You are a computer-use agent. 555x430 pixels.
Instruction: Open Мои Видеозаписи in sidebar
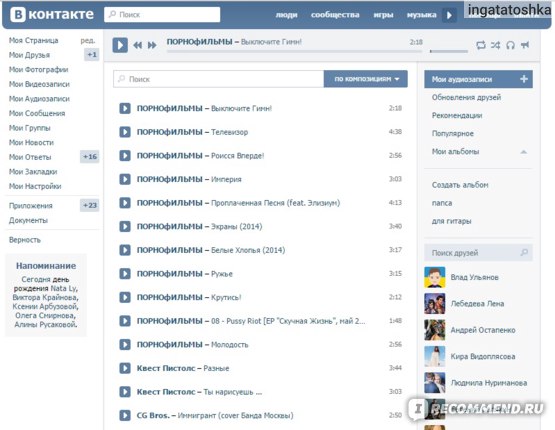(x=39, y=84)
